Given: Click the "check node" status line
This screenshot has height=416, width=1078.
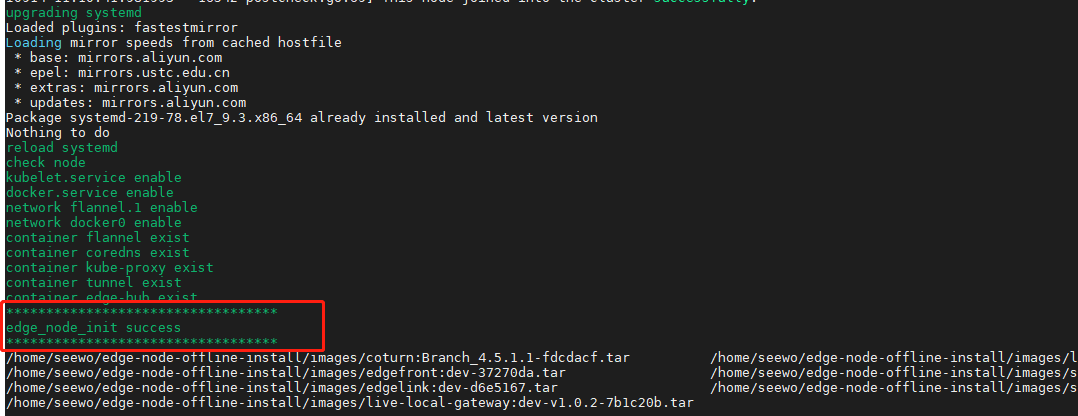Looking at the screenshot, I should [x=46, y=163].
